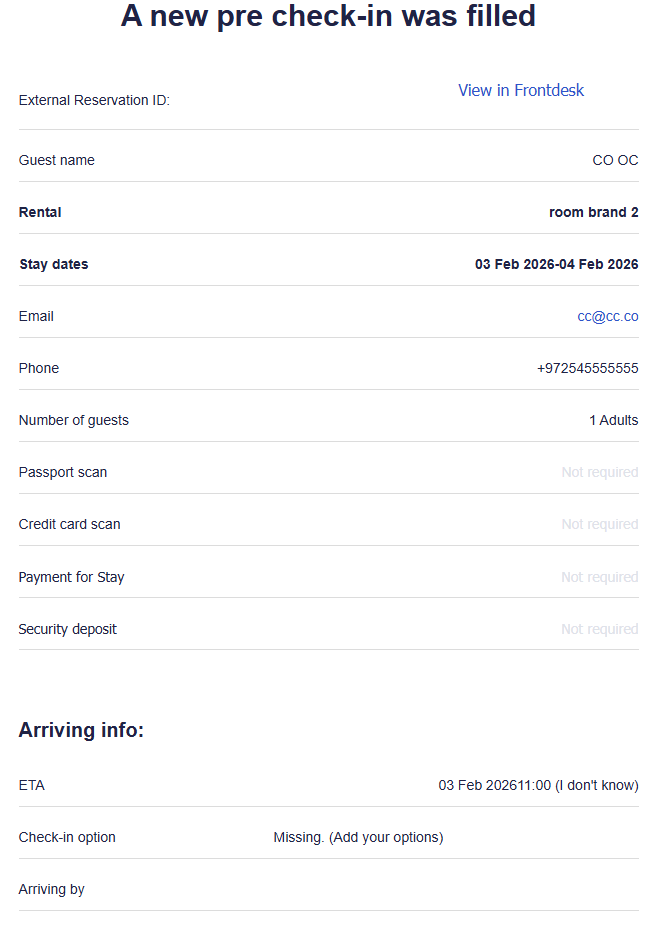
Task: Click the 1 Adults guest count
Action: point(613,420)
